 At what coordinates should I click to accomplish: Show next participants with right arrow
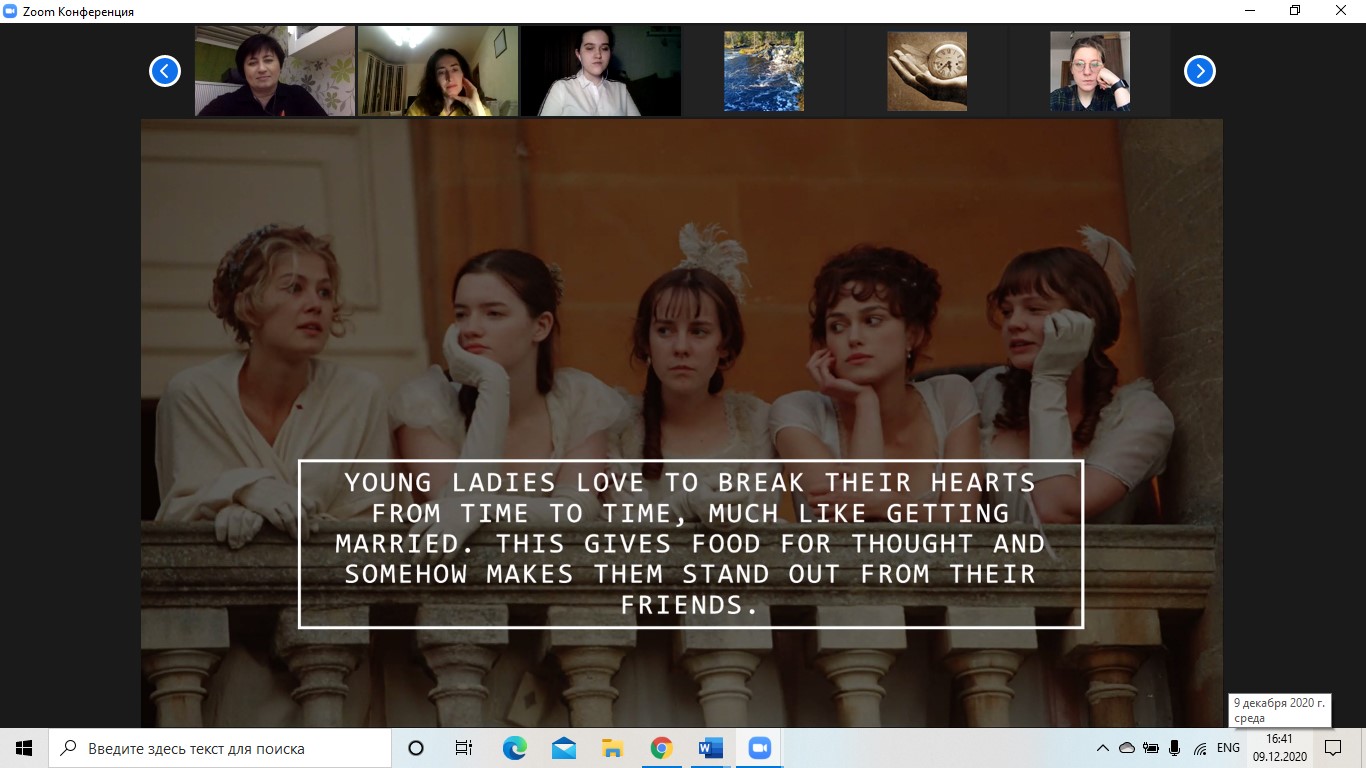click(1199, 71)
